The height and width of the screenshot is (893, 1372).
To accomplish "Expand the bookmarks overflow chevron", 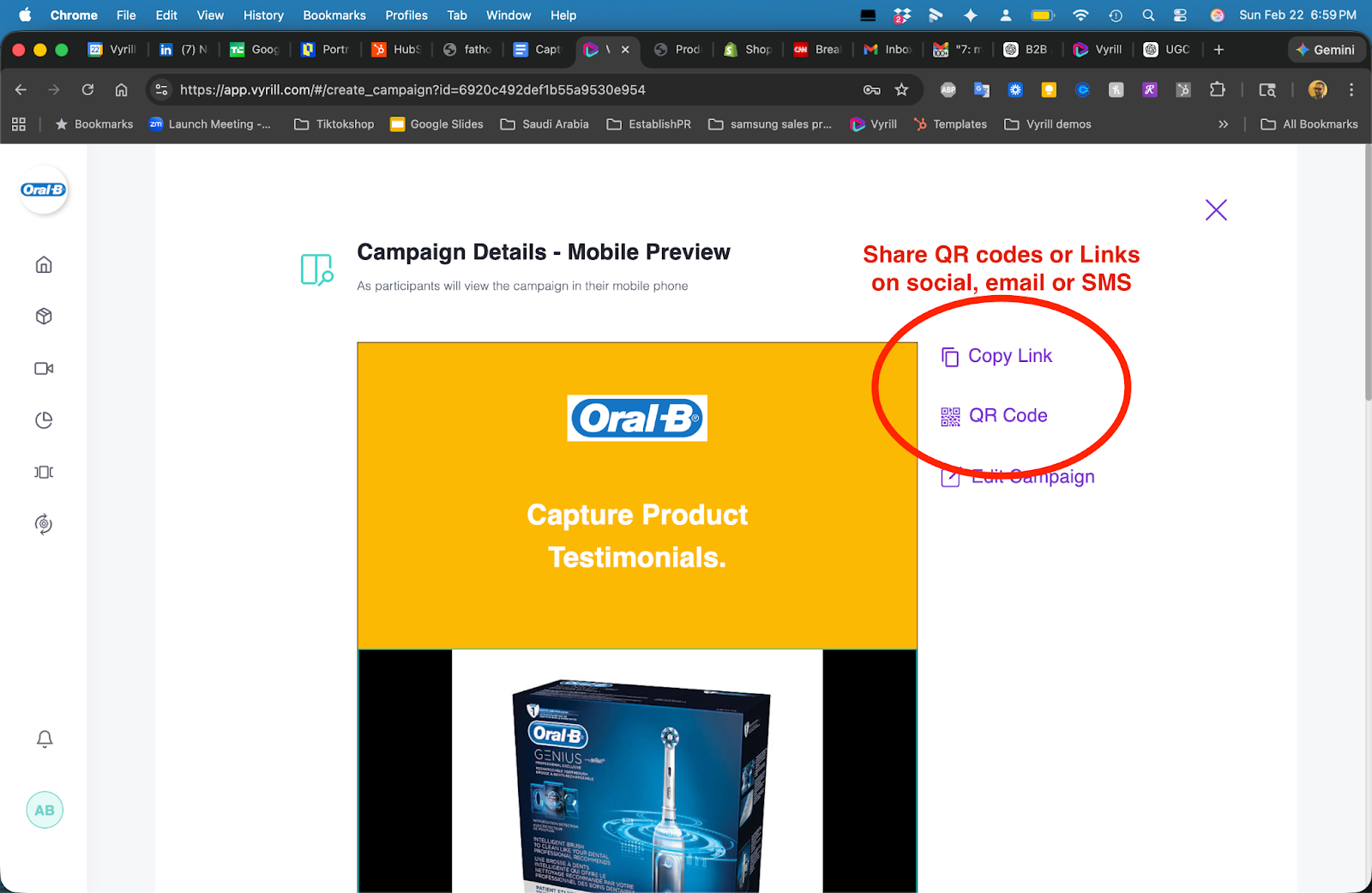I will pos(1224,124).
